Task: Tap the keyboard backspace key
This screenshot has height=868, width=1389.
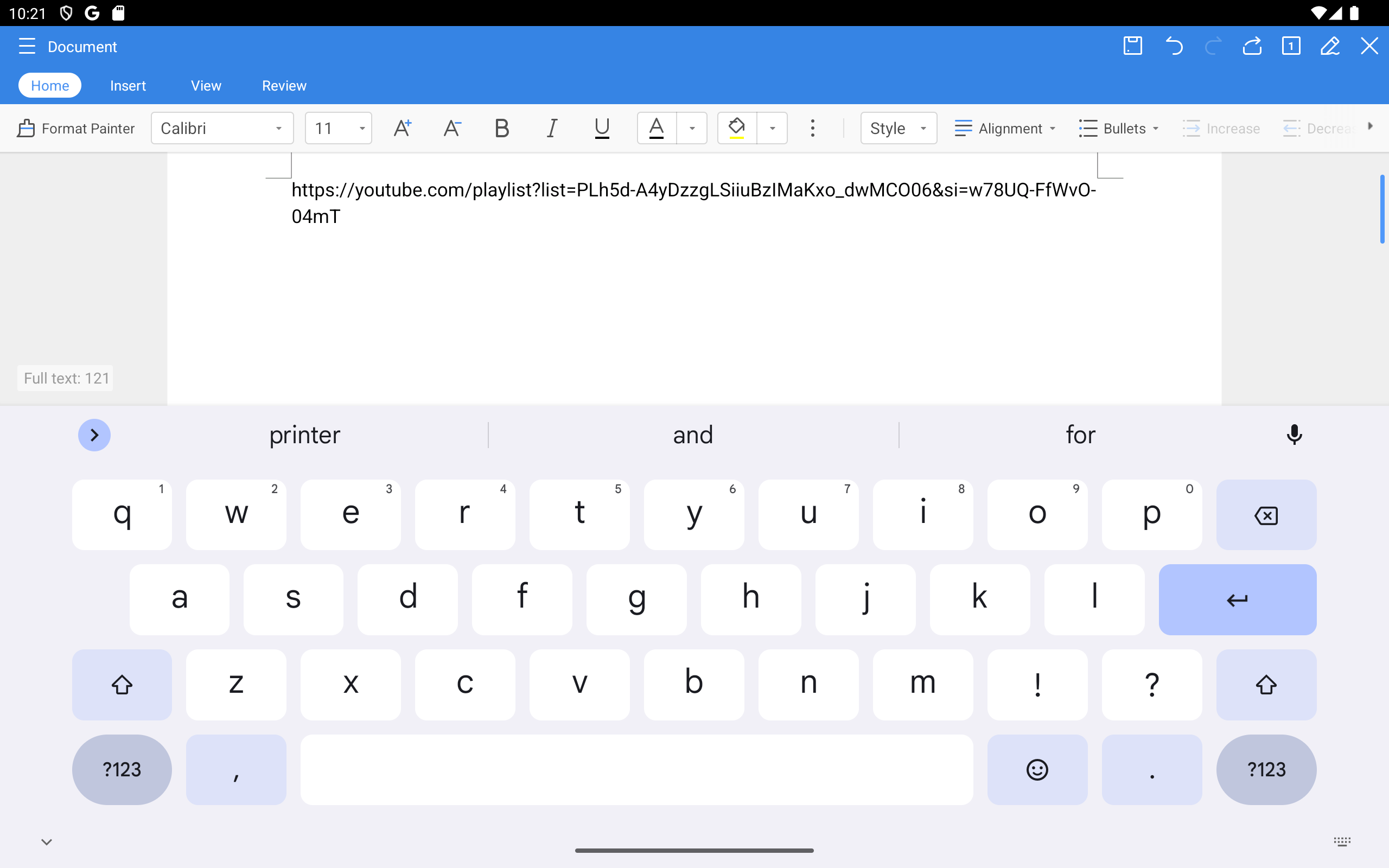Action: tap(1266, 515)
